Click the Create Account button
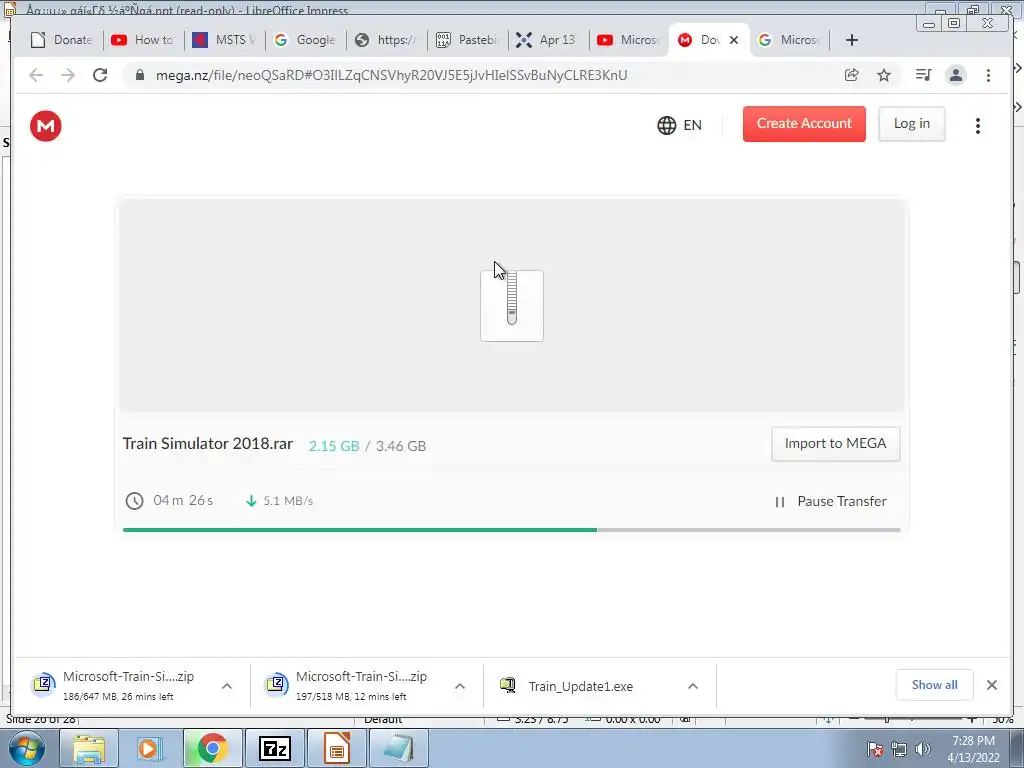1024x768 pixels. point(804,124)
